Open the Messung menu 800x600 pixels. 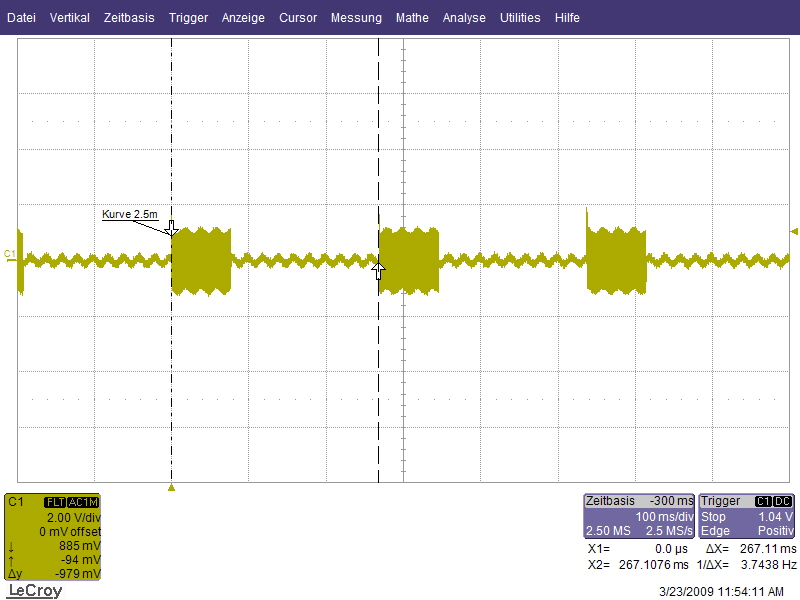click(x=356, y=18)
